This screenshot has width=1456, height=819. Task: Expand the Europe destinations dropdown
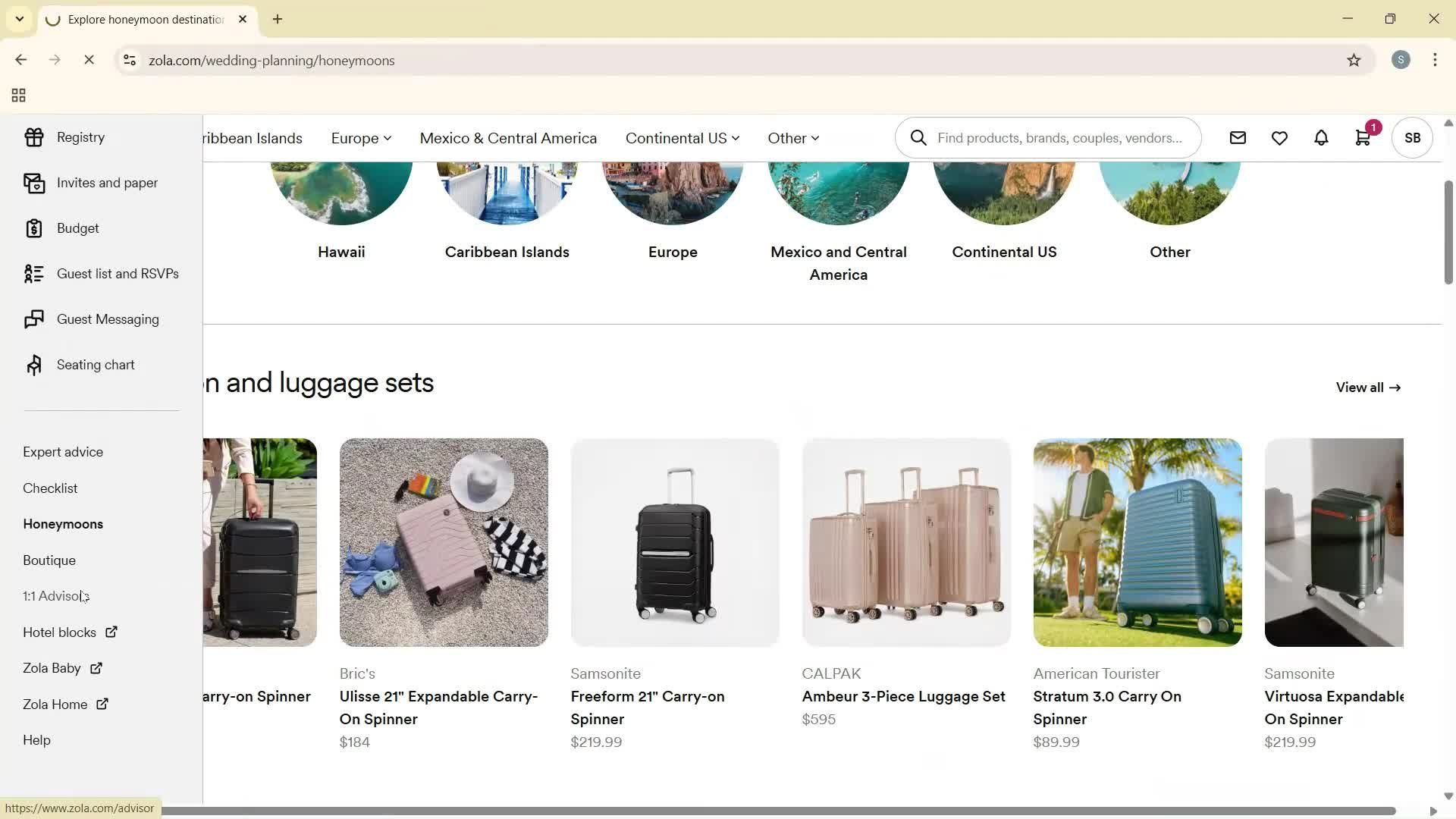tap(360, 138)
